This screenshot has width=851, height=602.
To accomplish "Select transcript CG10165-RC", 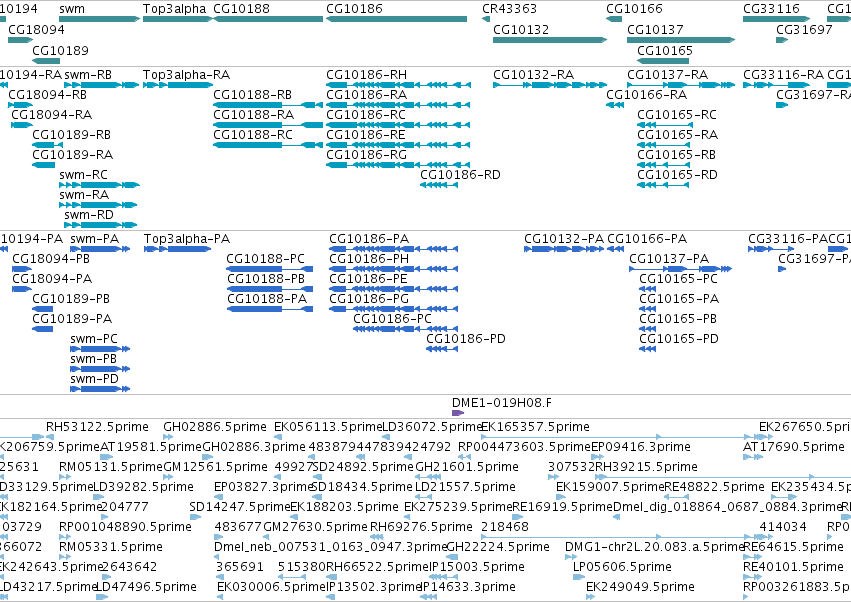I will coord(663,125).
